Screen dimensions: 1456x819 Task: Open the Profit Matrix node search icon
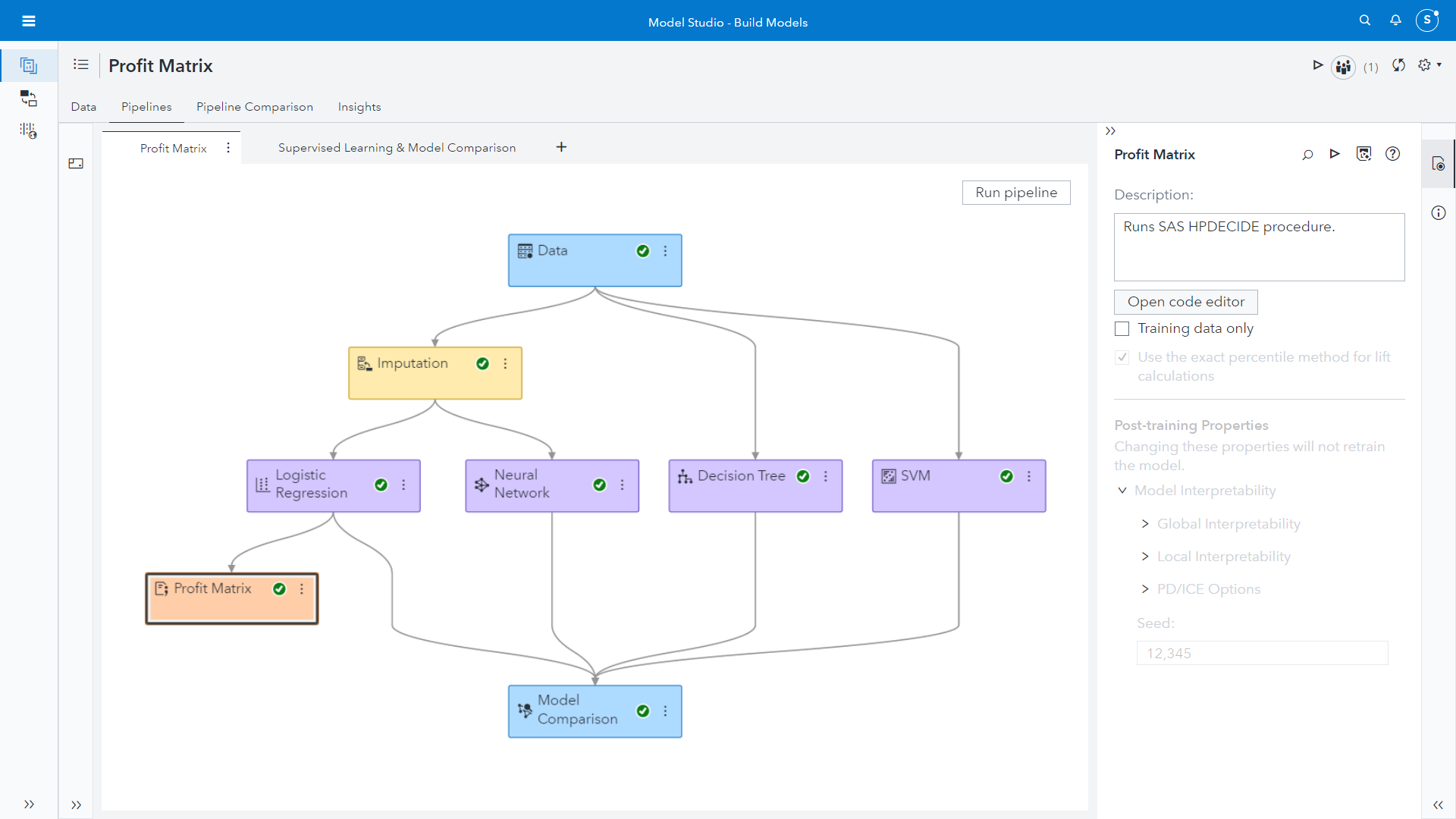[x=1307, y=154]
